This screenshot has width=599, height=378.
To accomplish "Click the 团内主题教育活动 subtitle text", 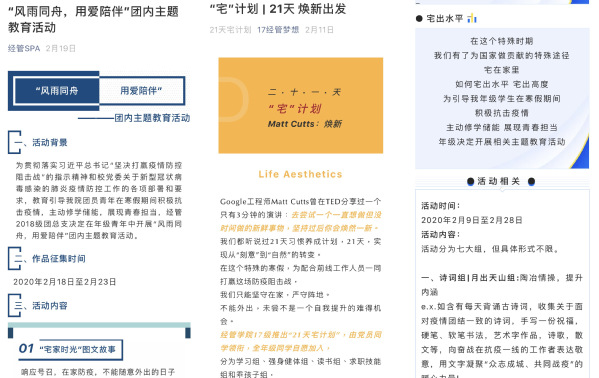I will [152, 118].
